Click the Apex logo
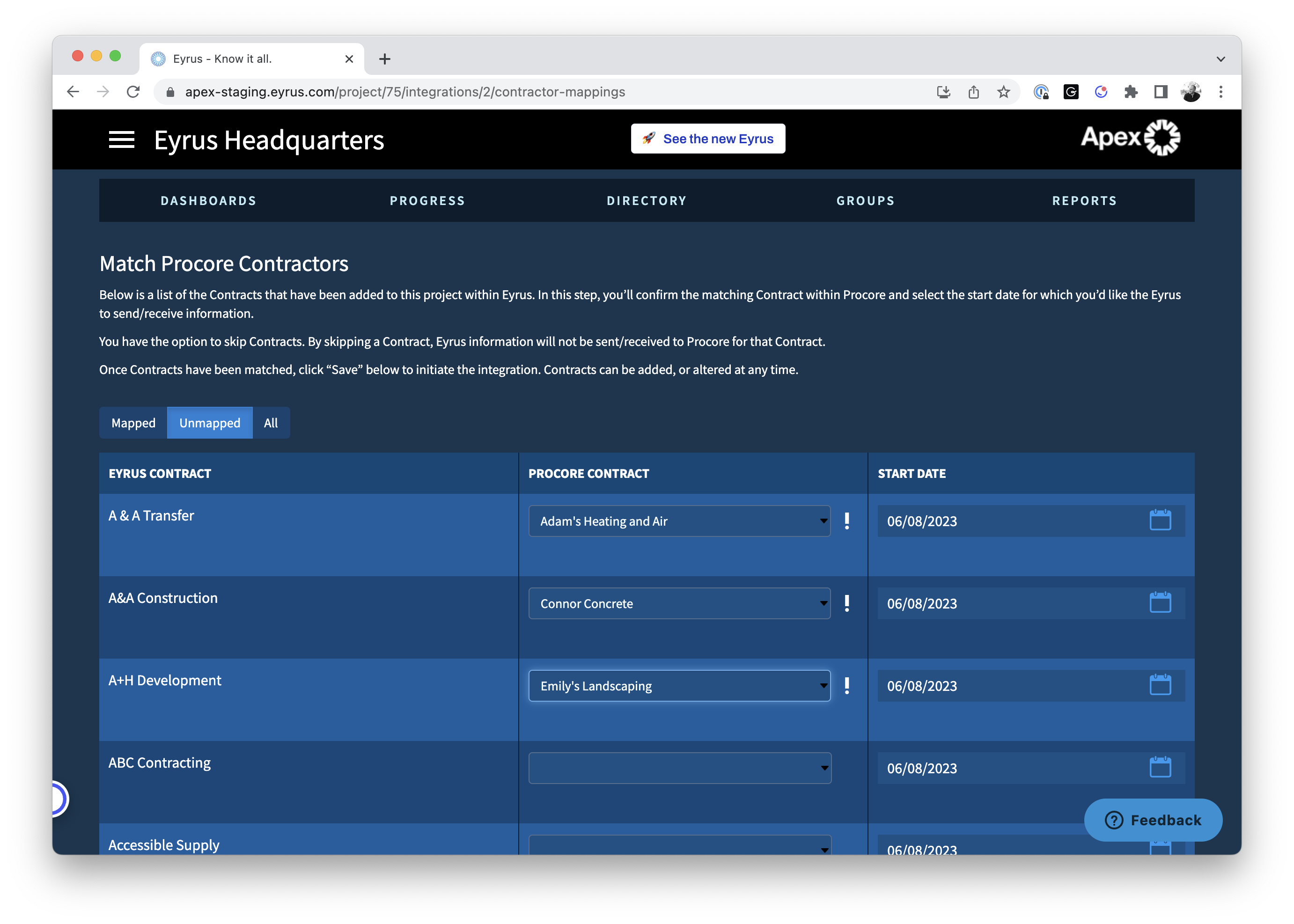The height and width of the screenshot is (924, 1294). click(x=1130, y=138)
